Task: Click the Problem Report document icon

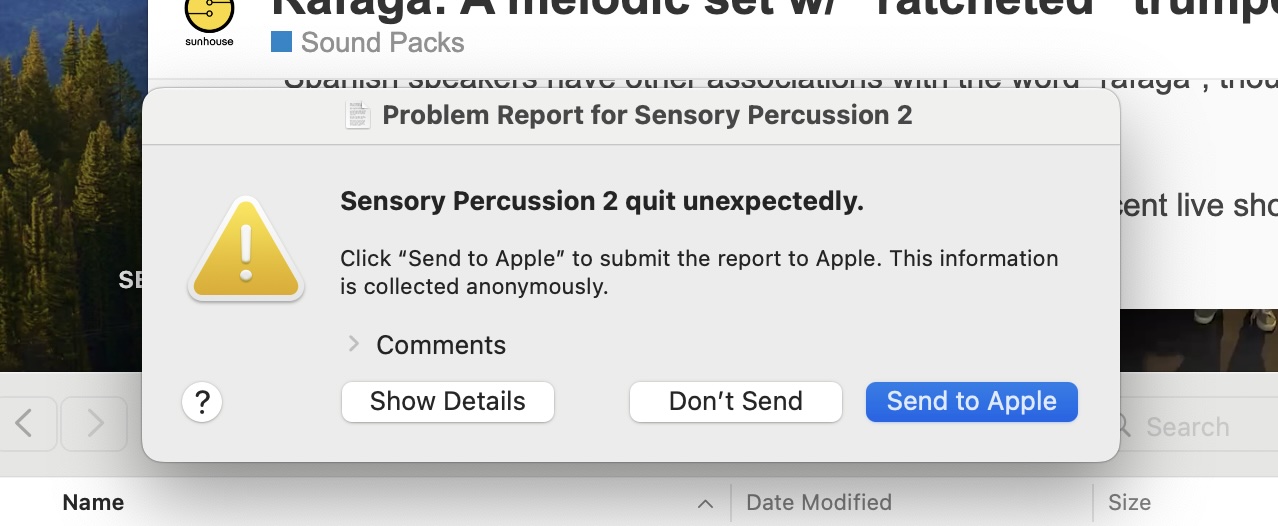Action: click(358, 115)
